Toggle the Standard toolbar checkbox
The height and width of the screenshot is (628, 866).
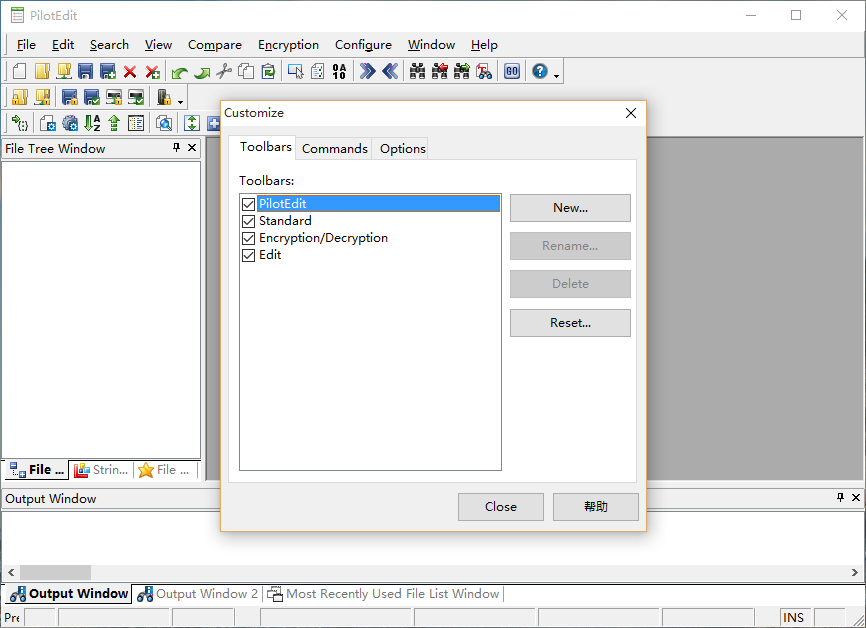pyautogui.click(x=248, y=221)
